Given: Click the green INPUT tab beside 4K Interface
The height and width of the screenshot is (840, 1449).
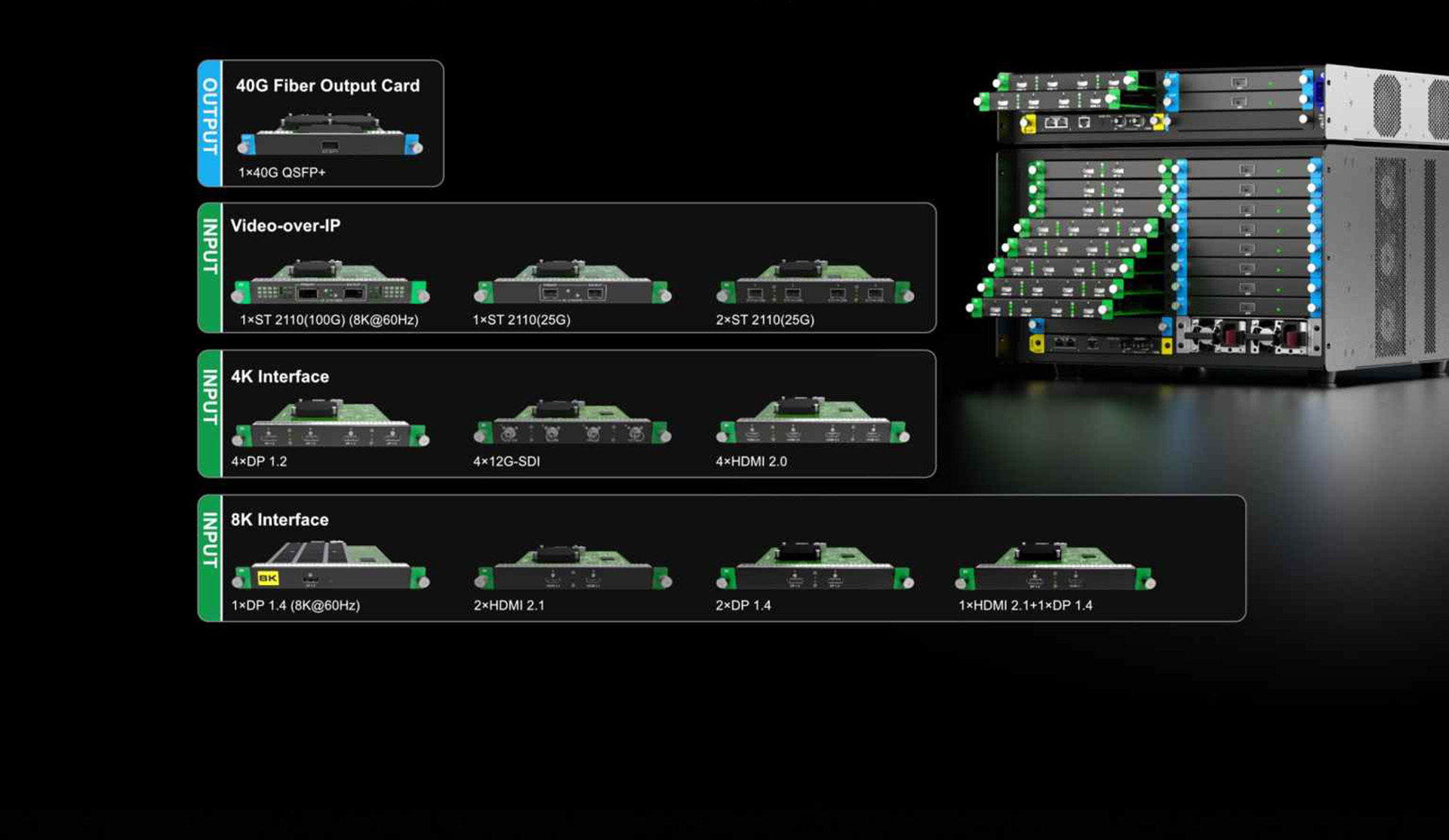Looking at the screenshot, I should point(210,413).
